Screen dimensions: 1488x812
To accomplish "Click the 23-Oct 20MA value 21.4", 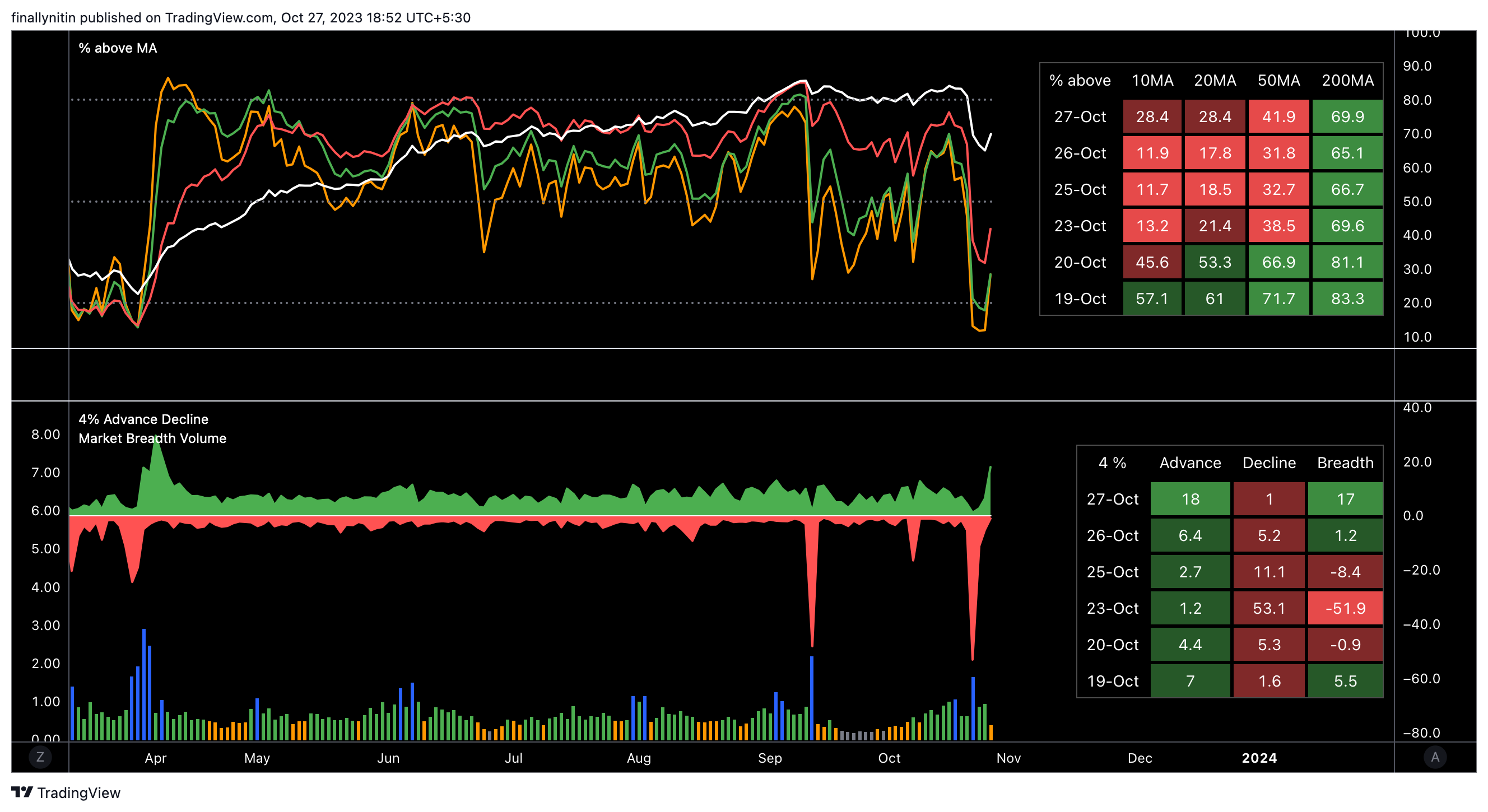I will pyautogui.click(x=1215, y=226).
